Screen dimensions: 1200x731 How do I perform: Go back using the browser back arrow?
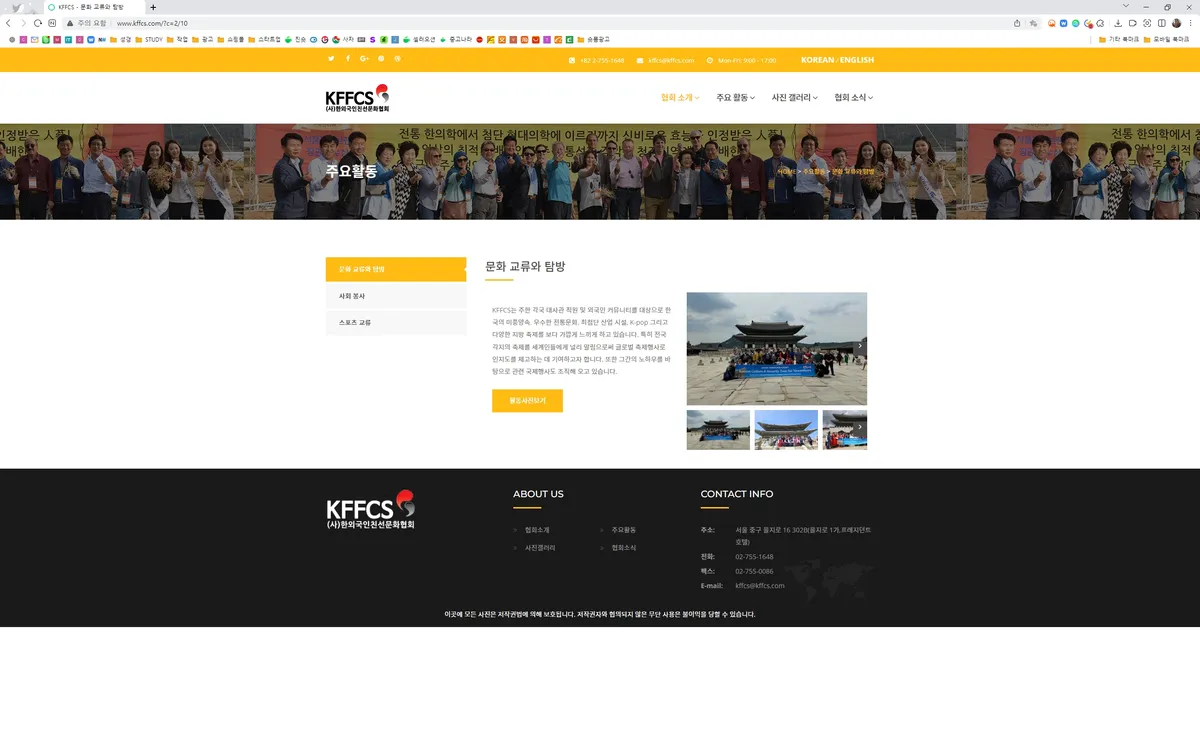click(9, 23)
